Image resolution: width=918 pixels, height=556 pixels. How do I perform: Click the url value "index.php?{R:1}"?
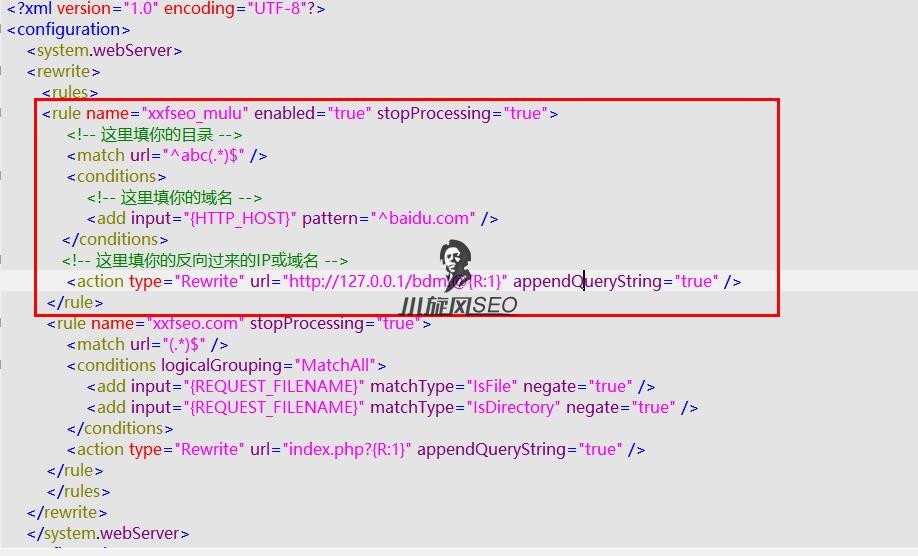coord(347,449)
